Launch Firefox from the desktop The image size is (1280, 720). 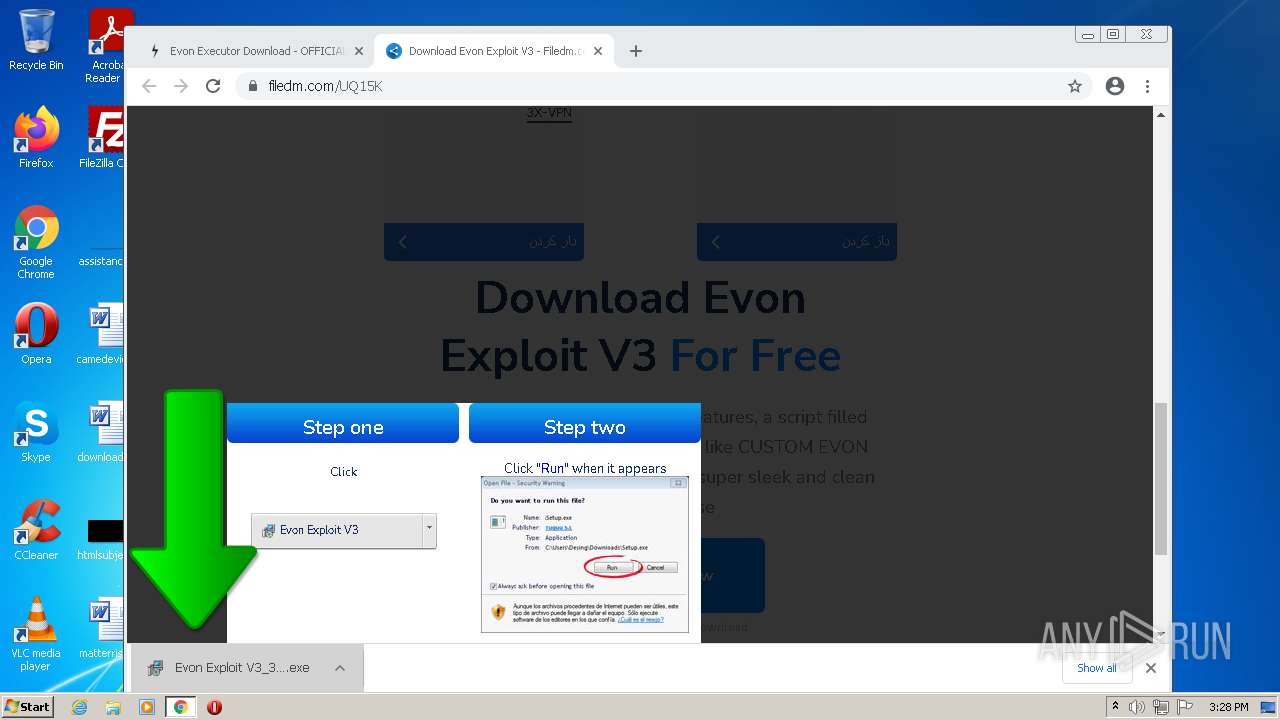click(x=36, y=138)
